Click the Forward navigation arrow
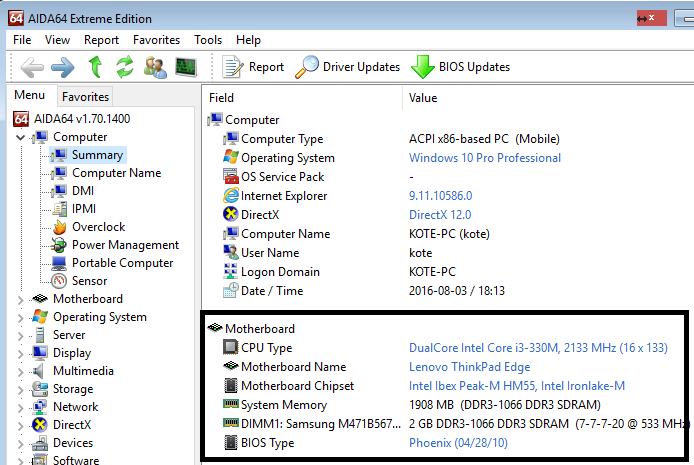Screen dimensions: 694x465 62,67
